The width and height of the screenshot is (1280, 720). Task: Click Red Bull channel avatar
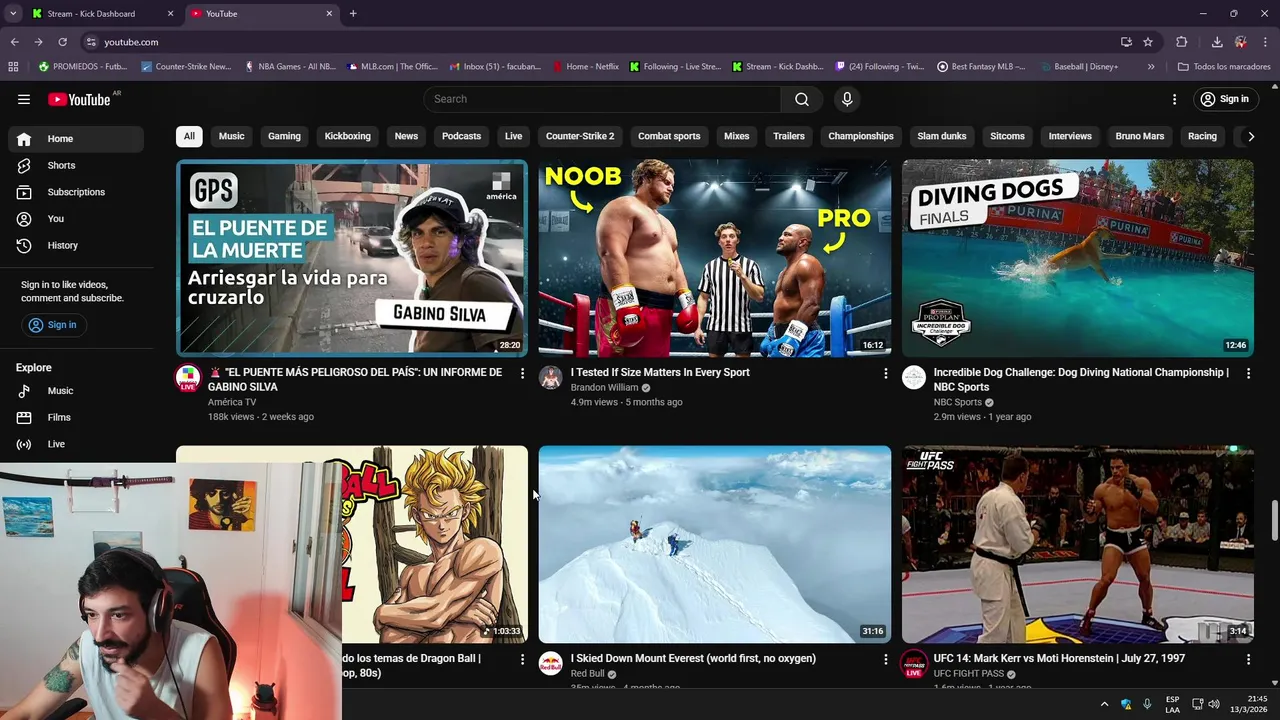551,663
